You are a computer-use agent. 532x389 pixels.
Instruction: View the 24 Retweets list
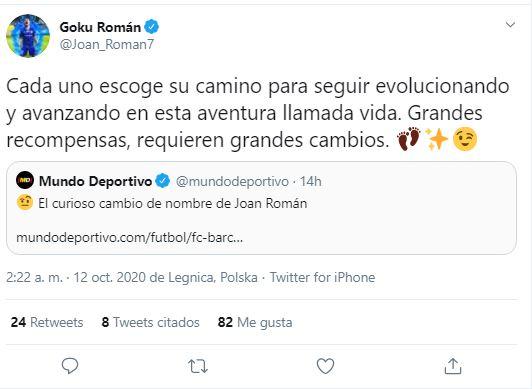(x=47, y=322)
